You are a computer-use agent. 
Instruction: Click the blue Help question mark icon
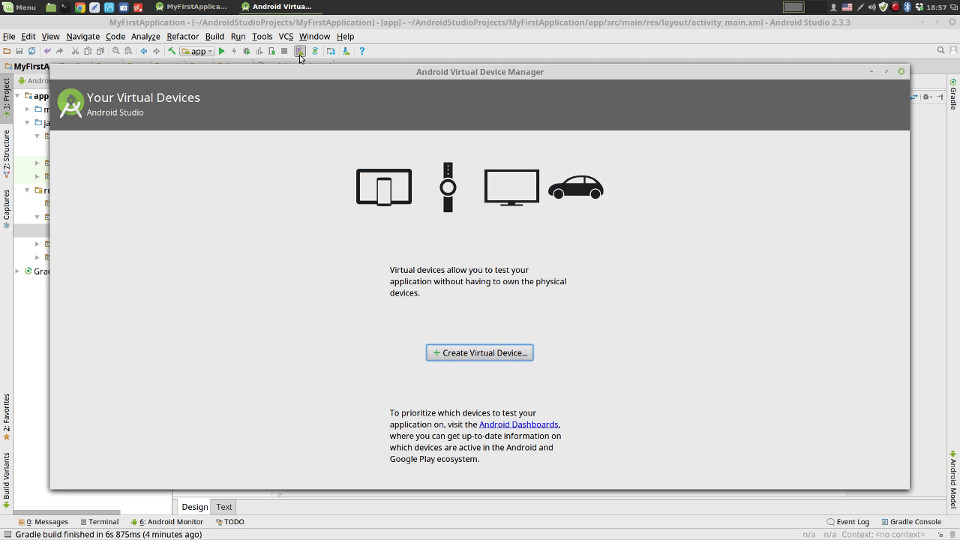[362, 51]
